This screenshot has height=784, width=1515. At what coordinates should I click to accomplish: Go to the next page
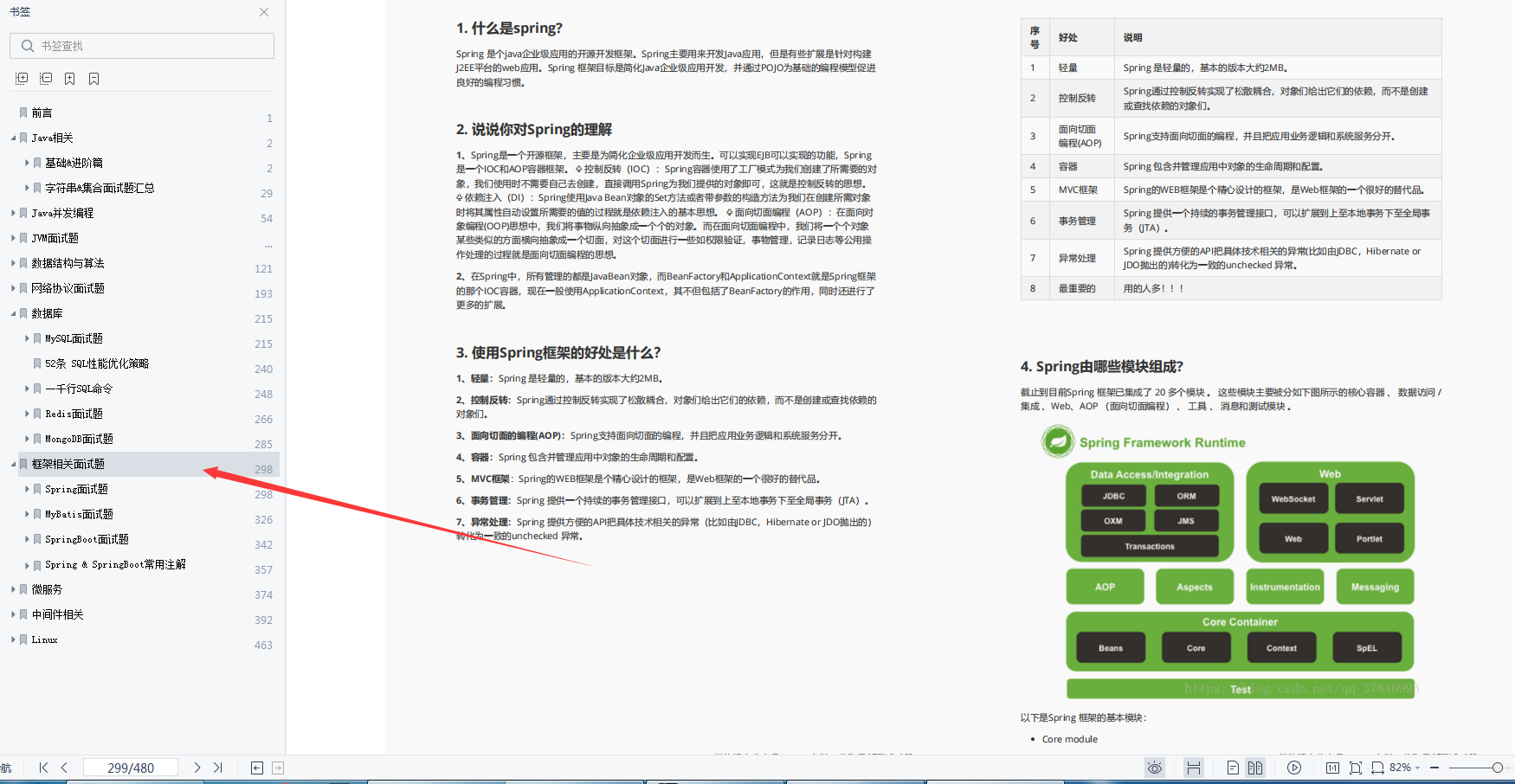pyautogui.click(x=197, y=768)
